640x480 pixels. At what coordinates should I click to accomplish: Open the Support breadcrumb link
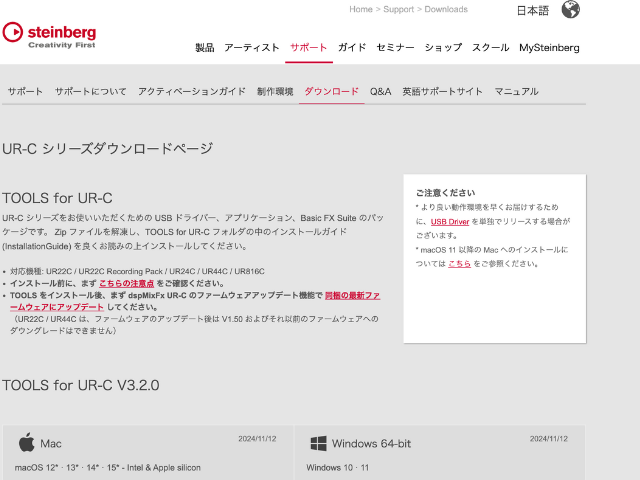tap(398, 9)
